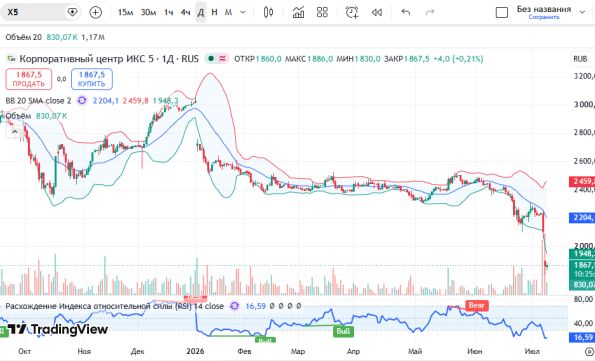Open the layout name dropdown chevron

pos(582,12)
